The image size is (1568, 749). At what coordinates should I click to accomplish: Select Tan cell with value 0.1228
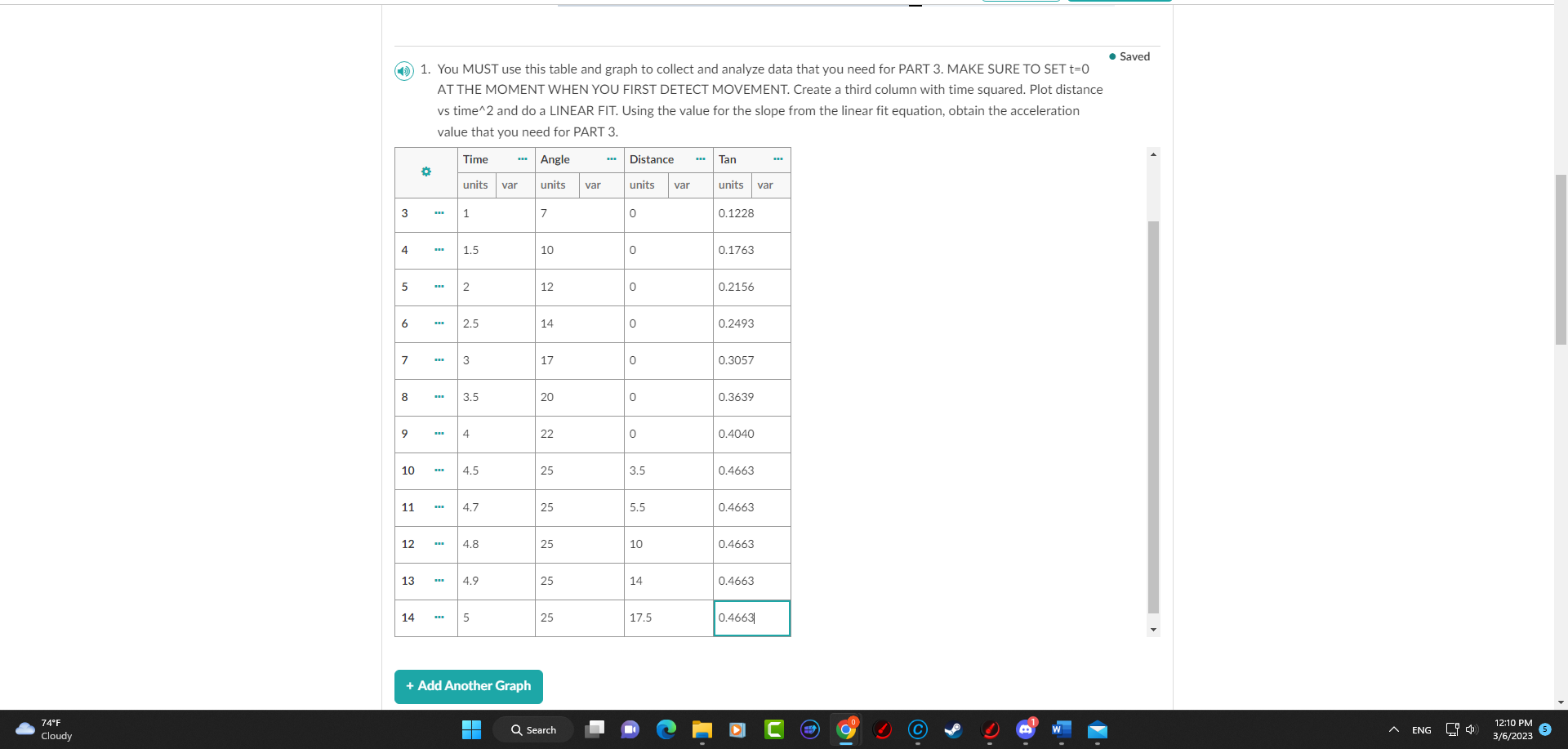752,214
